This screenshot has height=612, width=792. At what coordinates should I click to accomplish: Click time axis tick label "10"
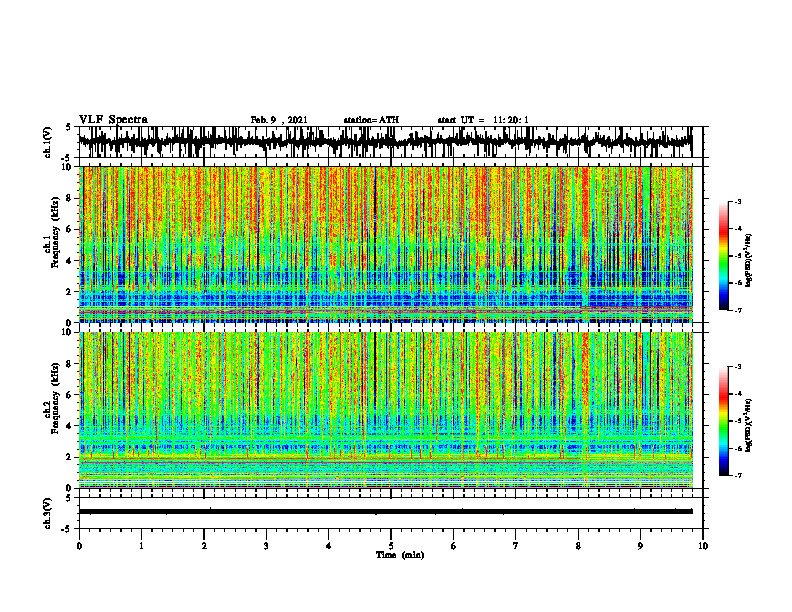tap(703, 546)
